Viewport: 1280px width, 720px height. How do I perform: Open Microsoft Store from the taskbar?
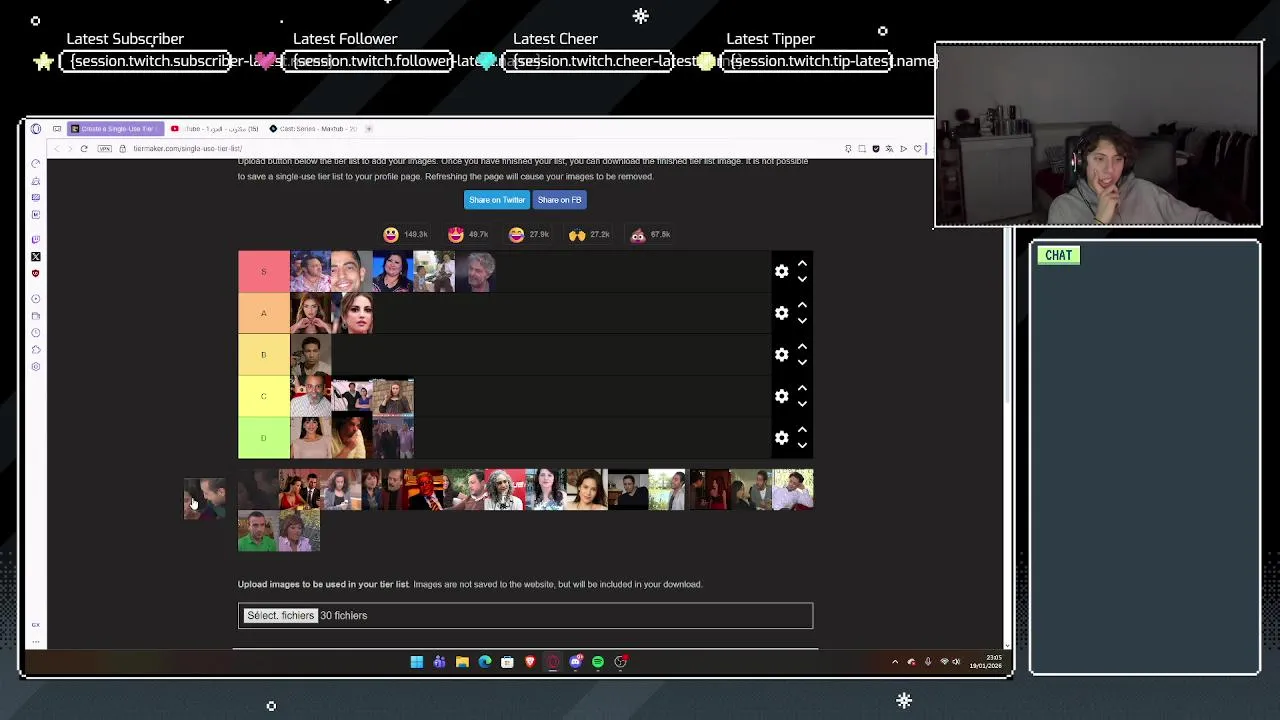507,661
